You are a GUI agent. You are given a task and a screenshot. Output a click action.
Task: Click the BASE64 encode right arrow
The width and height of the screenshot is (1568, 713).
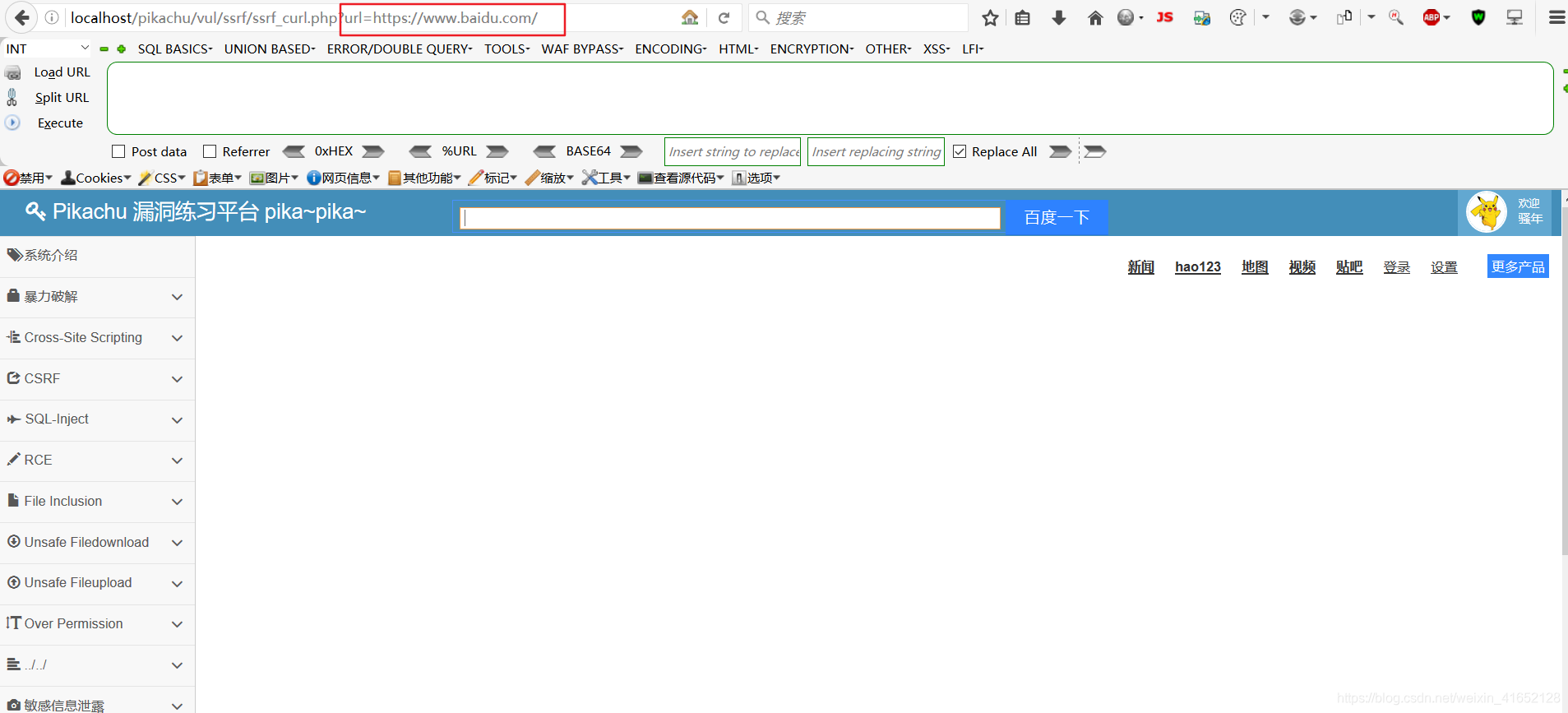pyautogui.click(x=631, y=151)
